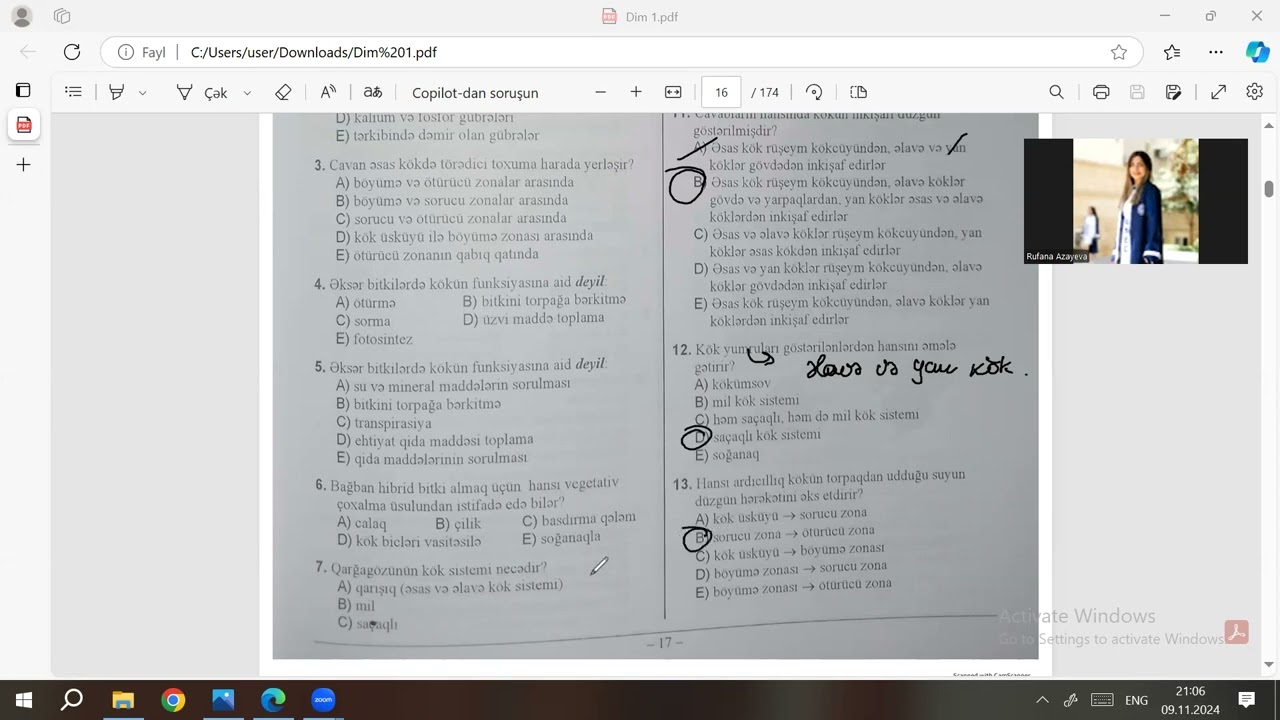
Task: Show hidden system tray icons
Action: [1042, 700]
